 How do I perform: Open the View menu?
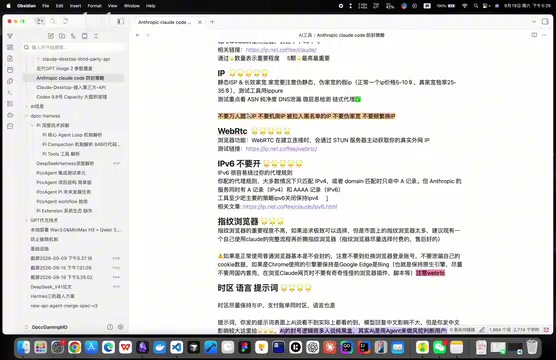pos(112,6)
